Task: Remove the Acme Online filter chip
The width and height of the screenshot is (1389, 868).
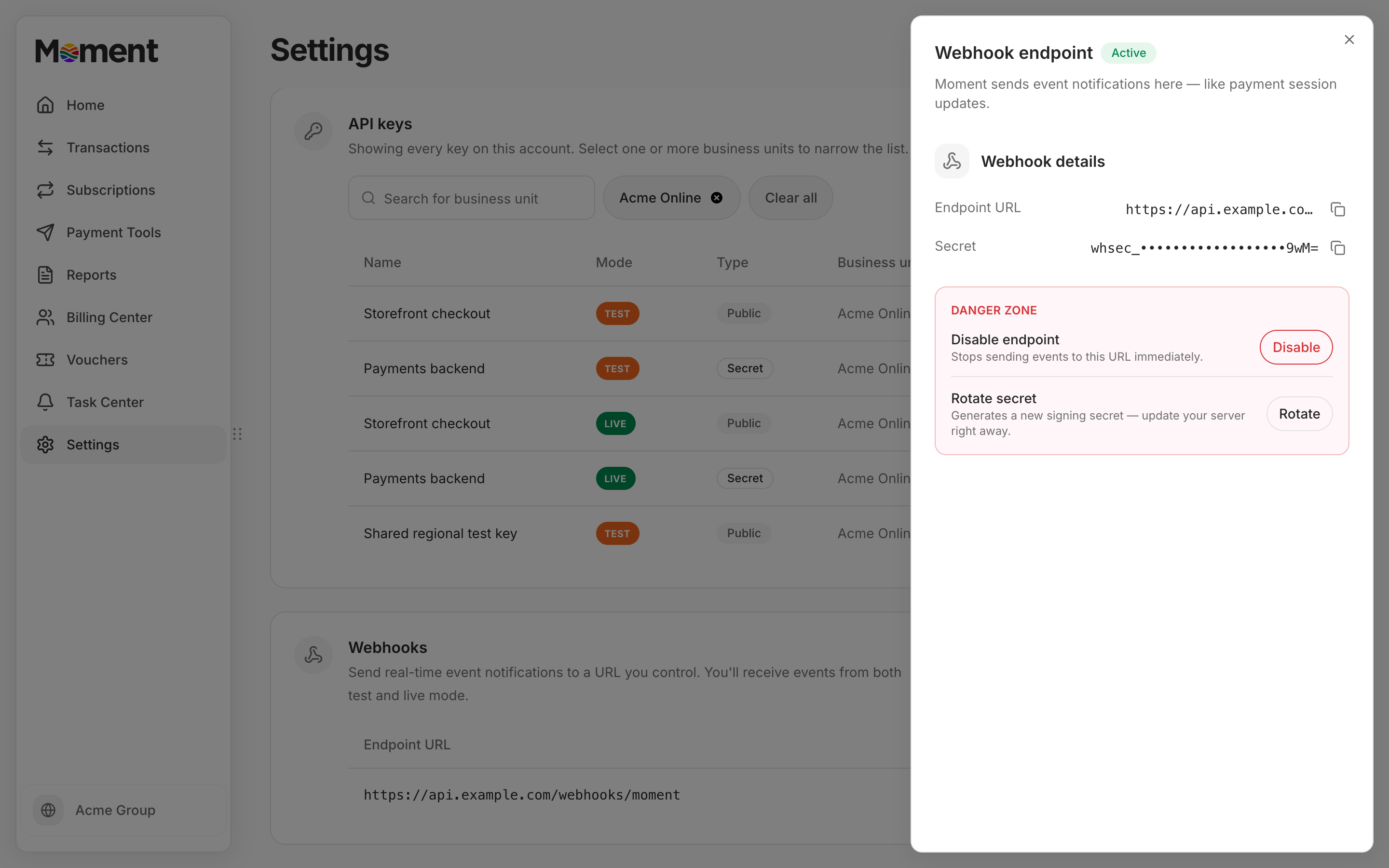Action: 717,198
